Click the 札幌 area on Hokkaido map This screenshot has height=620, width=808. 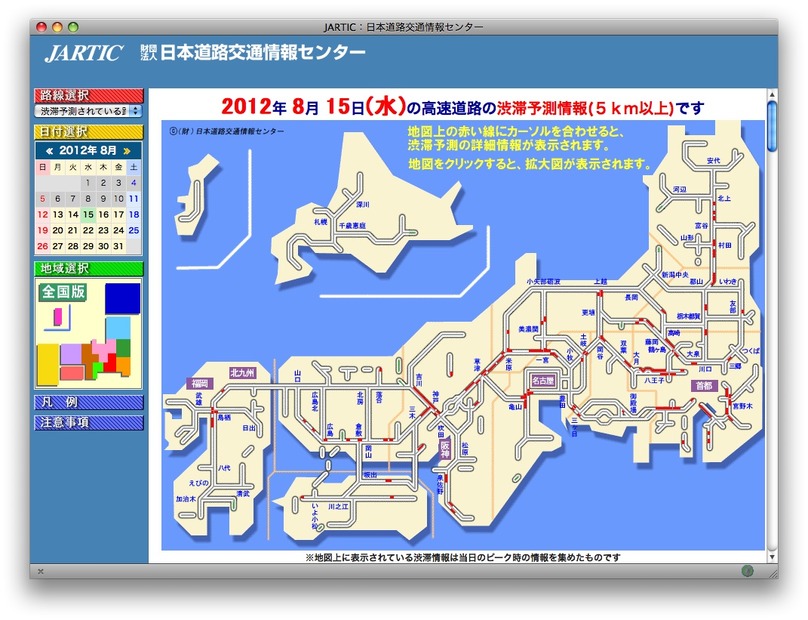click(x=321, y=221)
